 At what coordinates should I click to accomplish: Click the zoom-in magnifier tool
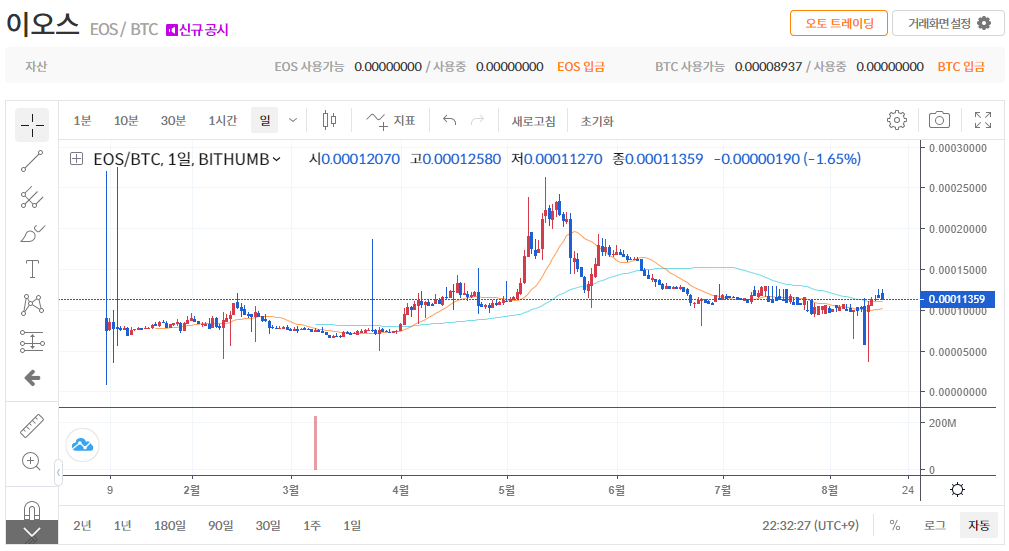[x=32, y=461]
